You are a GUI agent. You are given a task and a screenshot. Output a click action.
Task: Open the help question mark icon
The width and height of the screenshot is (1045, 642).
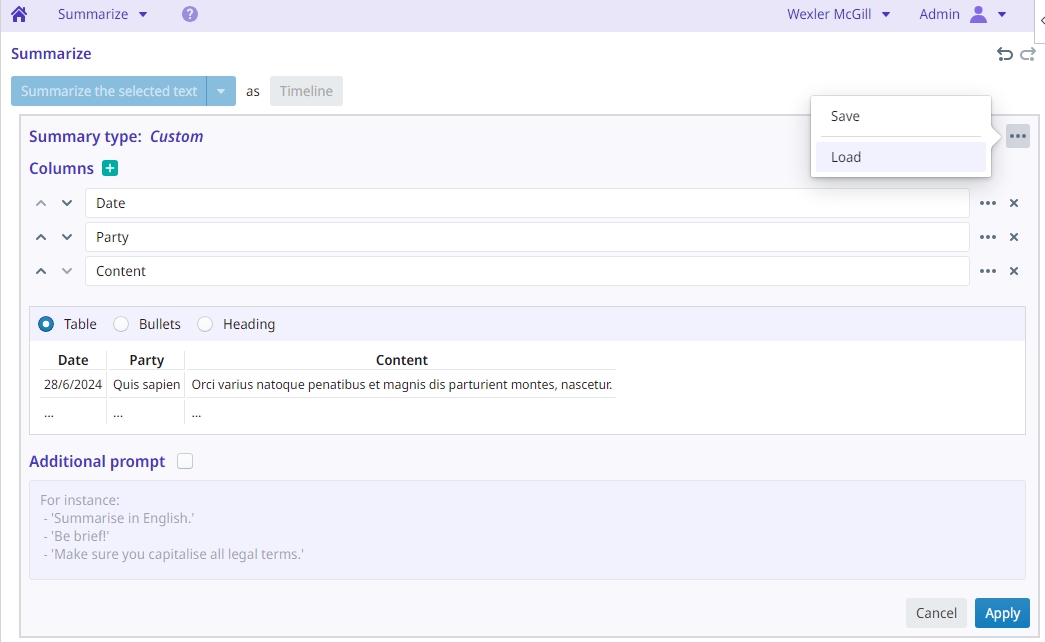[190, 15]
